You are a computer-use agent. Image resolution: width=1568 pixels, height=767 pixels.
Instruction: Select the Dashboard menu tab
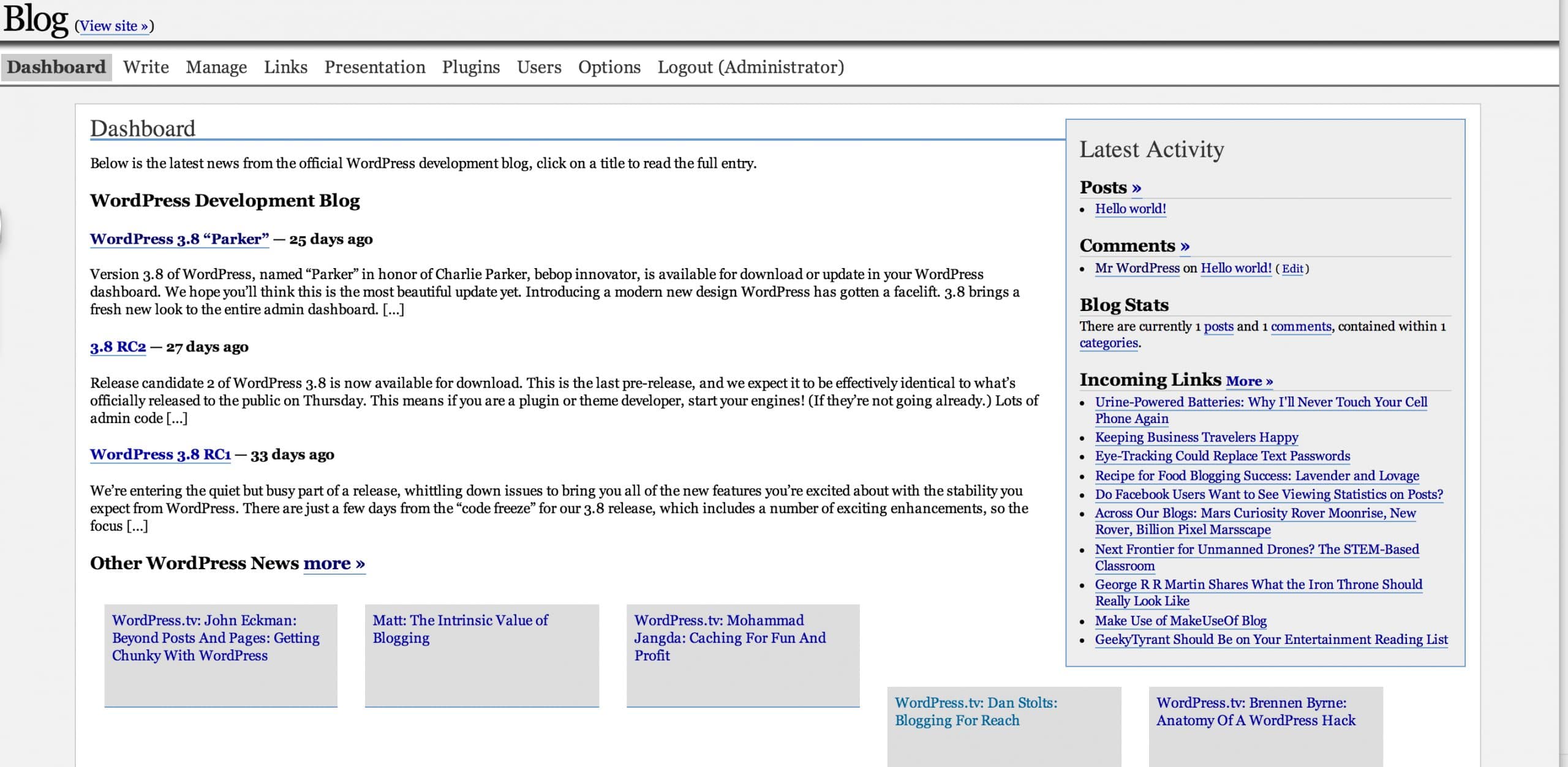coord(56,67)
